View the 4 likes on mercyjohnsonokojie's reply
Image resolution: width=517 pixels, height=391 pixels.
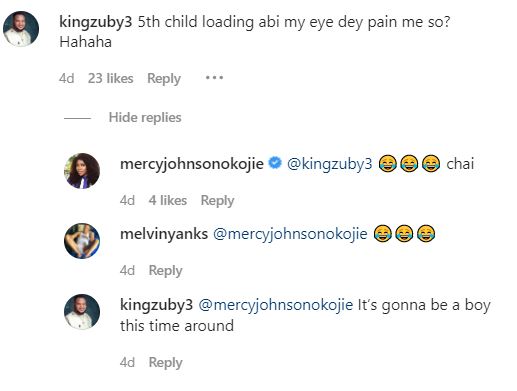tap(168, 200)
